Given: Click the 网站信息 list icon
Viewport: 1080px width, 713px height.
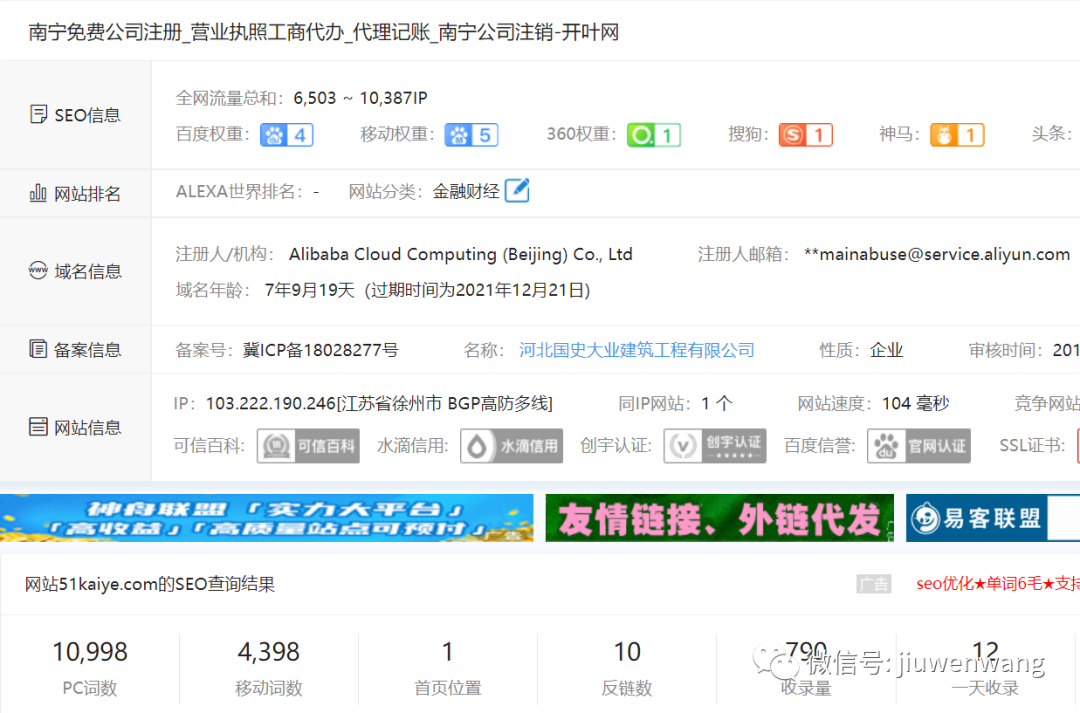Looking at the screenshot, I should click(39, 427).
